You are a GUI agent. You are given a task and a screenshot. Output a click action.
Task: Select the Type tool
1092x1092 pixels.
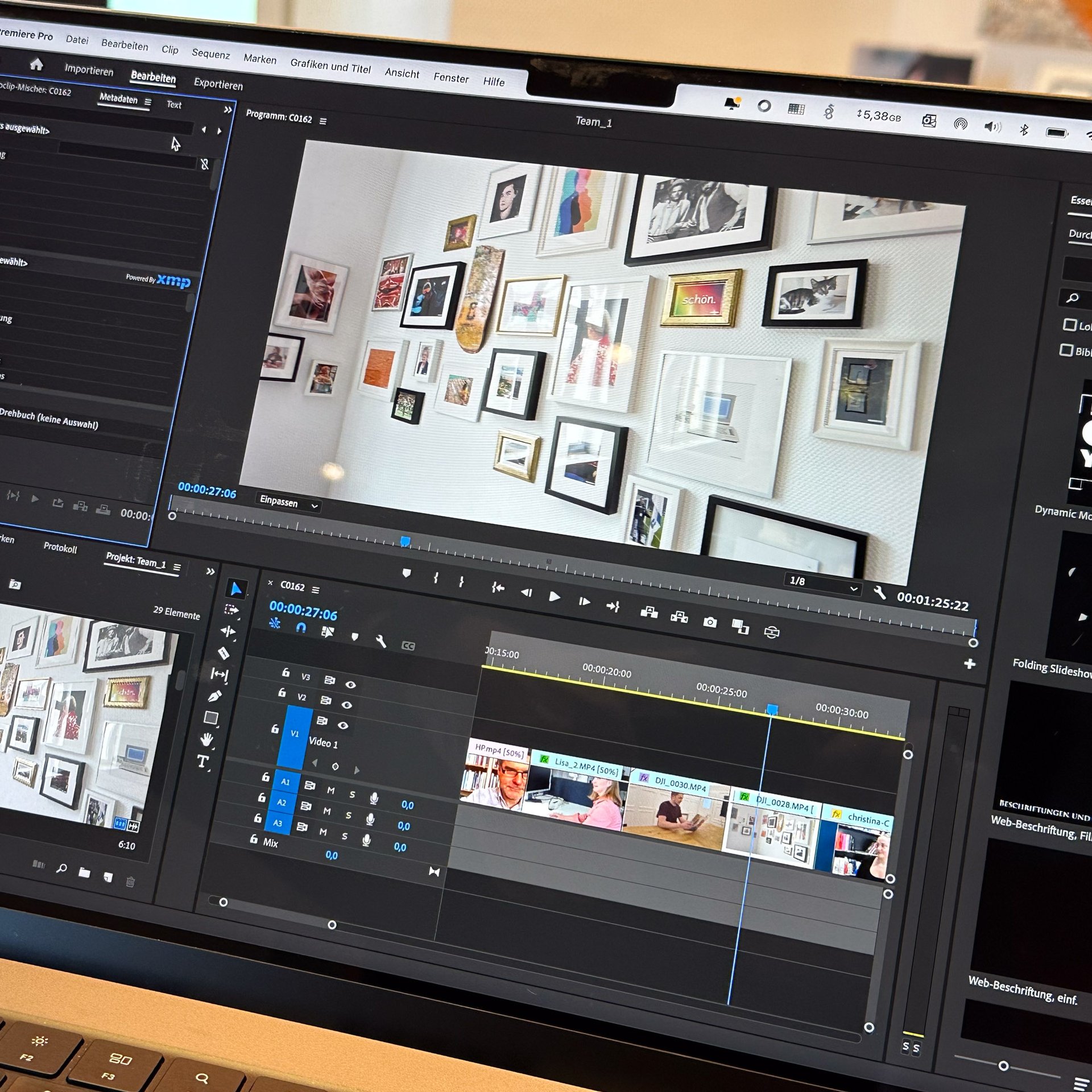point(202,761)
